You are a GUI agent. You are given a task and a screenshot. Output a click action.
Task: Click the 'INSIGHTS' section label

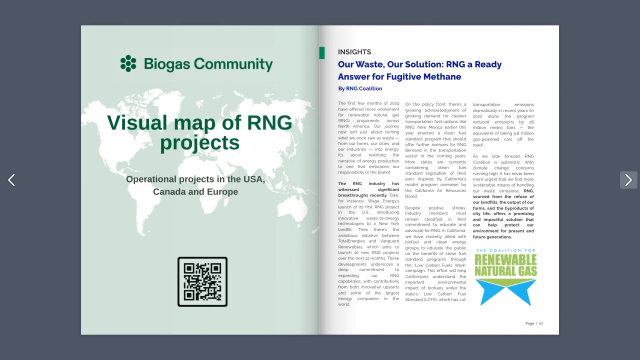(x=354, y=52)
